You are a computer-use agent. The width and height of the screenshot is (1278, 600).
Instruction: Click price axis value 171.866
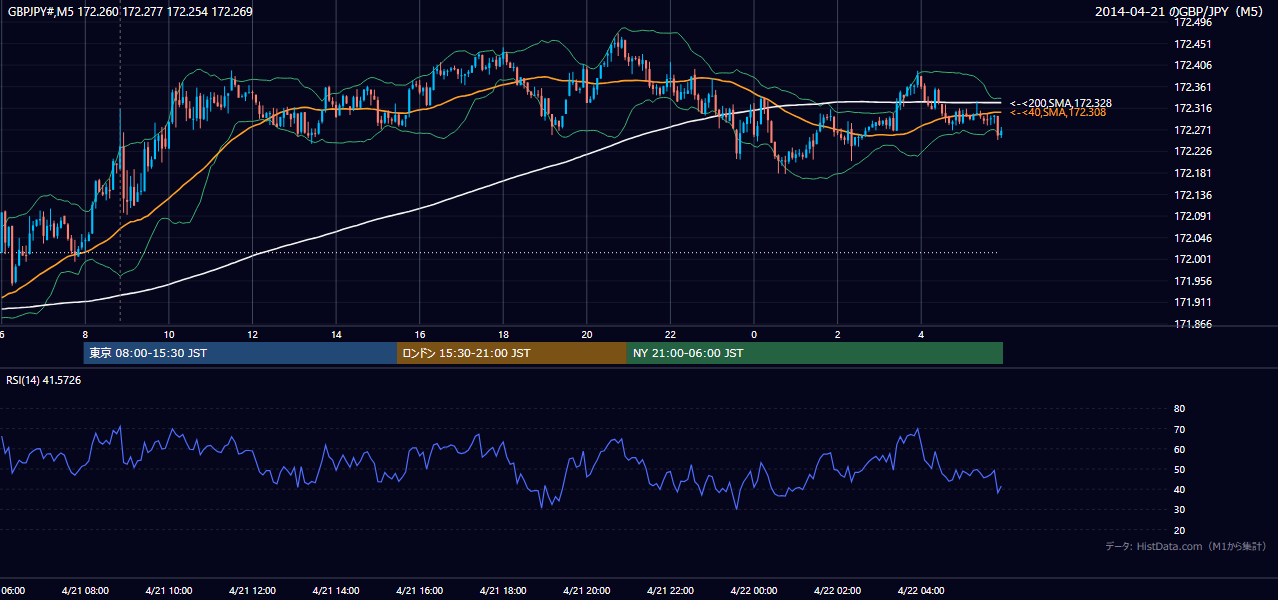(x=1194, y=324)
